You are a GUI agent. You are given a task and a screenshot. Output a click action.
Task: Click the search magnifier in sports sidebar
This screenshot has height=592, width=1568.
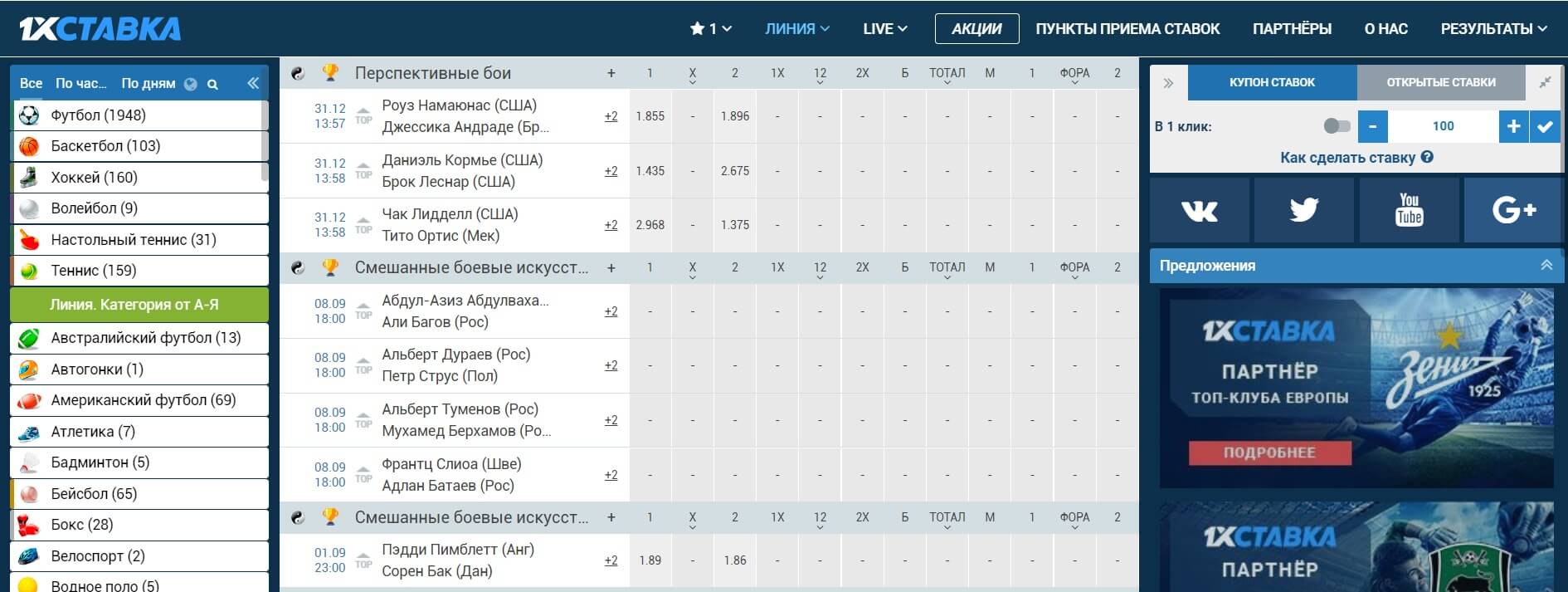pos(212,84)
